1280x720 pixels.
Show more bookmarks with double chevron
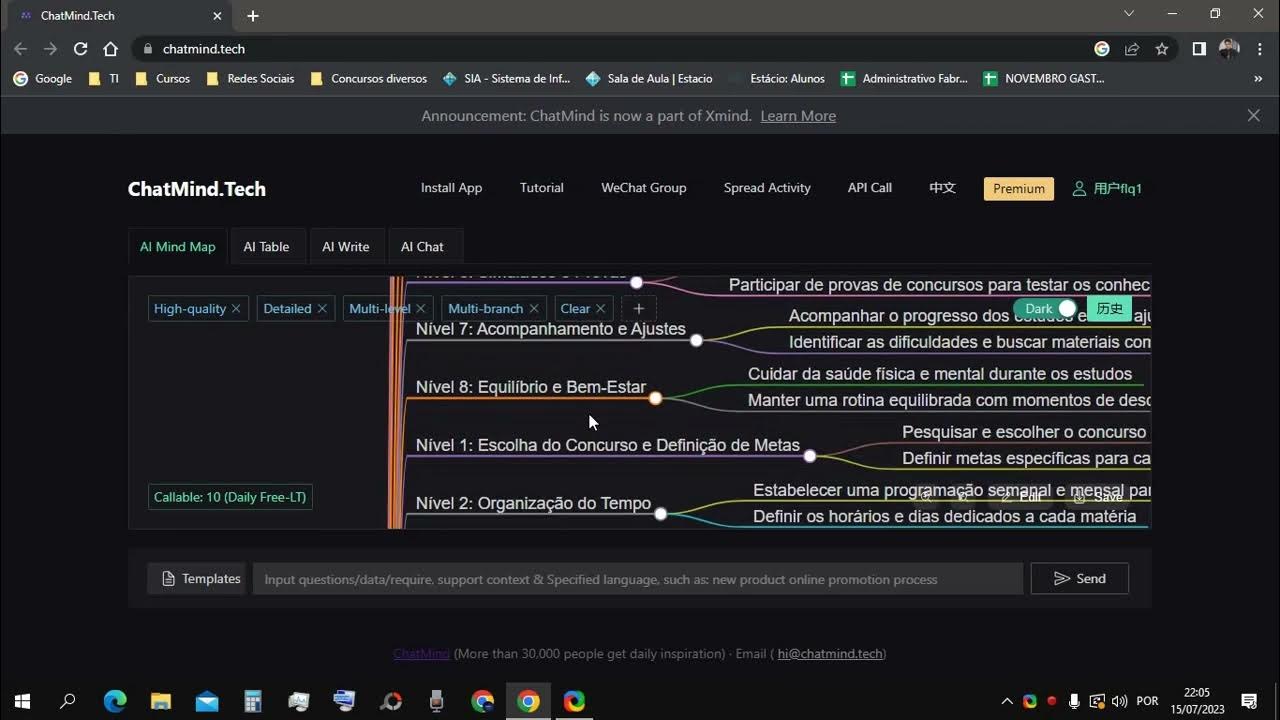(x=1258, y=78)
